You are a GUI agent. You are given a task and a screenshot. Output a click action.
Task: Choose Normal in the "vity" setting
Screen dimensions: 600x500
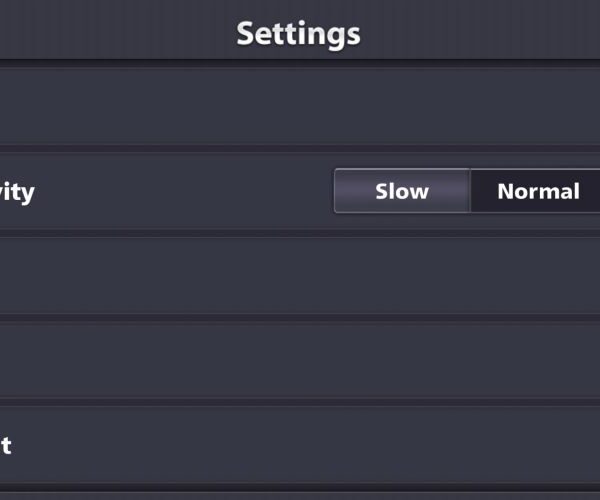pyautogui.click(x=537, y=191)
